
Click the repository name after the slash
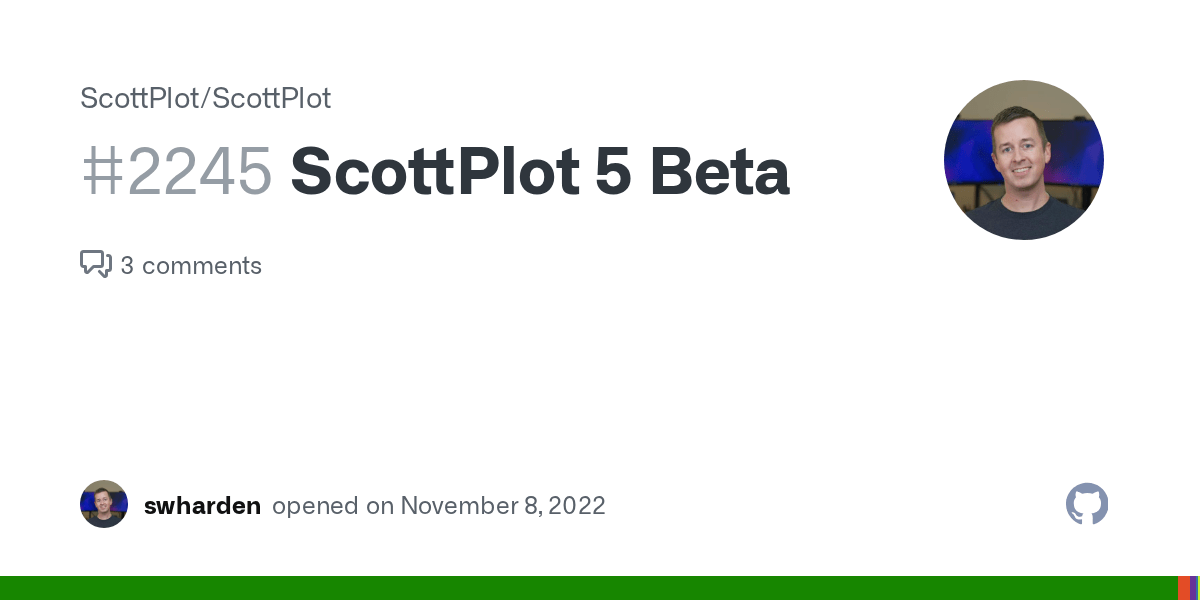pyautogui.click(x=272, y=99)
